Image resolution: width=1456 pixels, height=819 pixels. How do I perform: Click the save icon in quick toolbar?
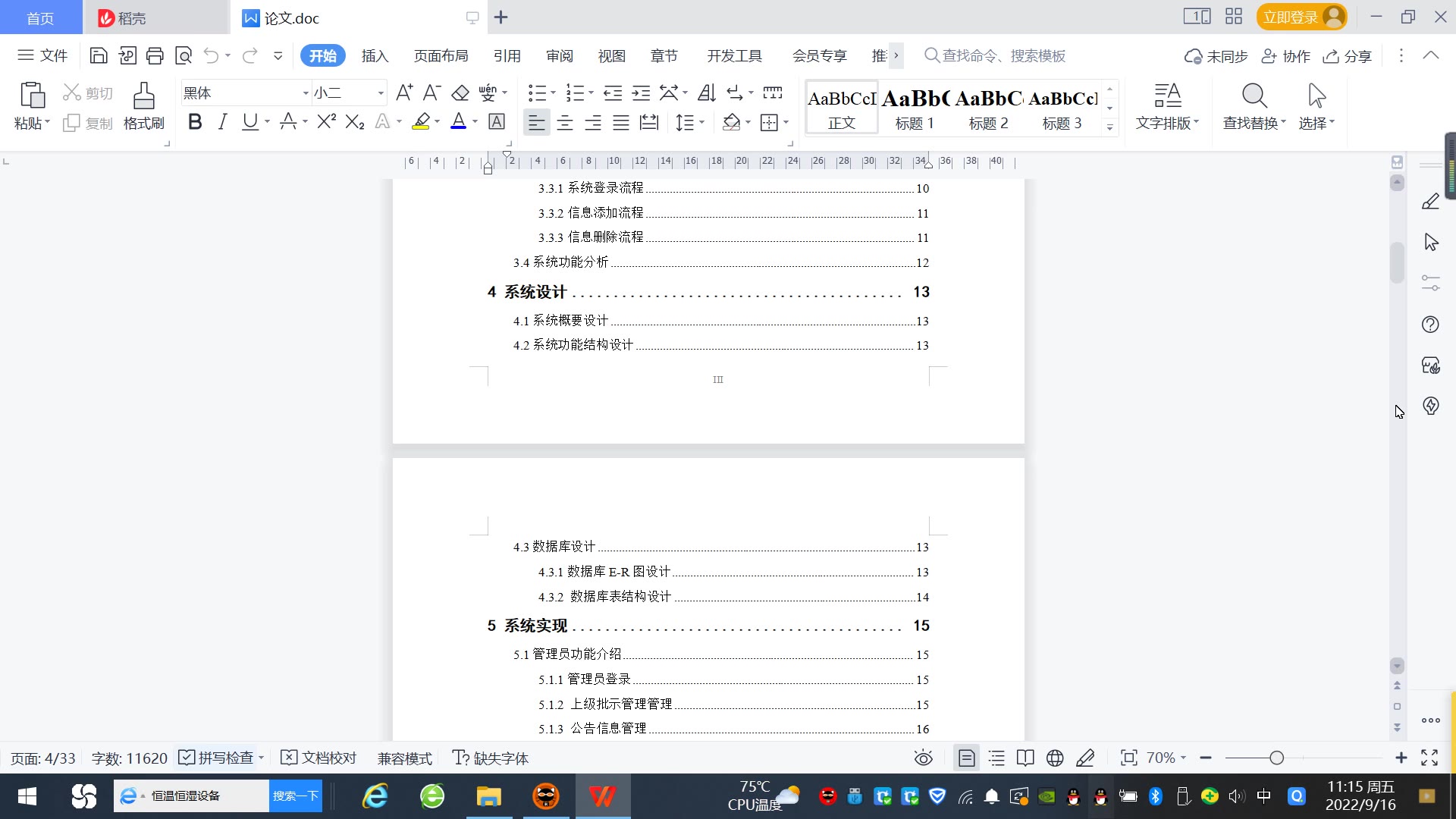[x=99, y=55]
